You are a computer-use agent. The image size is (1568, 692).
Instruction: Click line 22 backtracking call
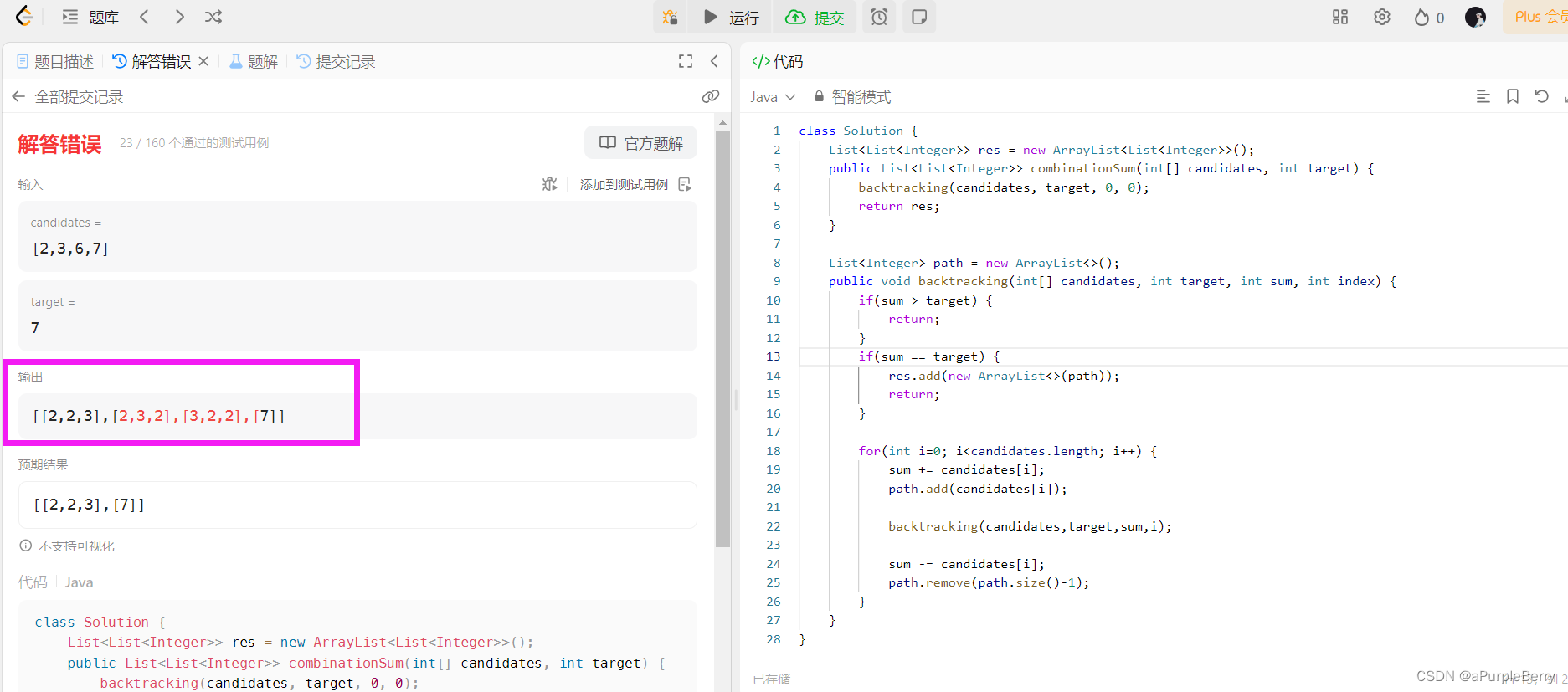pyautogui.click(x=1030, y=526)
